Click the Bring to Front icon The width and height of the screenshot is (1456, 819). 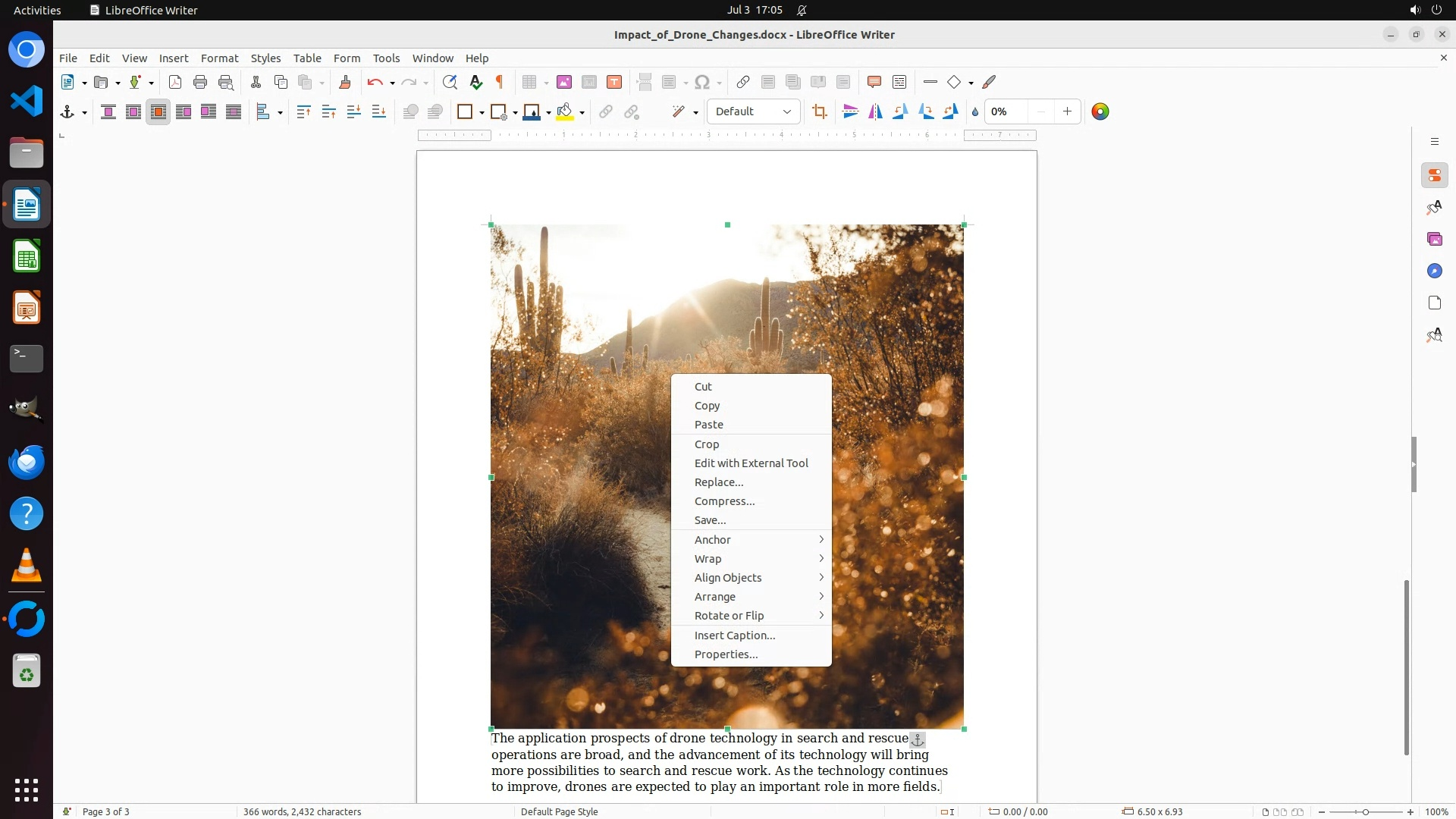click(x=303, y=111)
